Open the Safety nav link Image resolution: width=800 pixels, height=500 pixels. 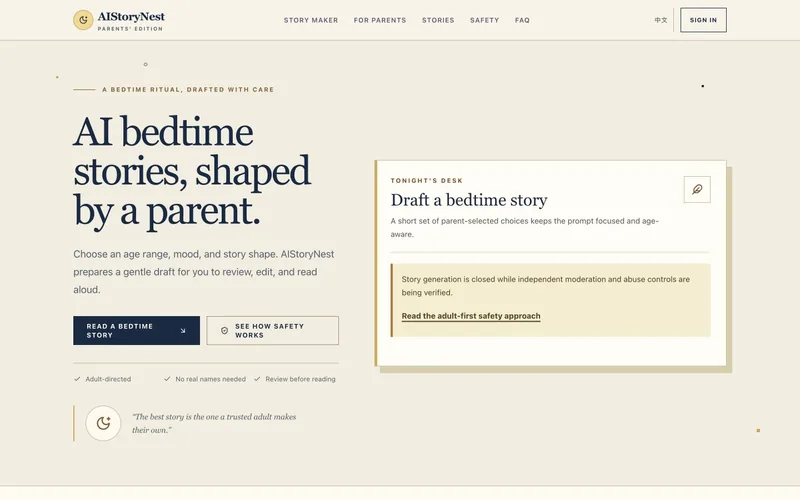pos(484,20)
